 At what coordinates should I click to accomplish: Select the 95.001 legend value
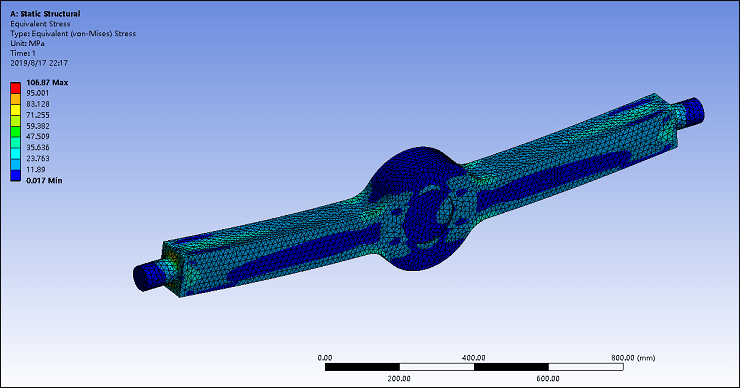point(38,93)
